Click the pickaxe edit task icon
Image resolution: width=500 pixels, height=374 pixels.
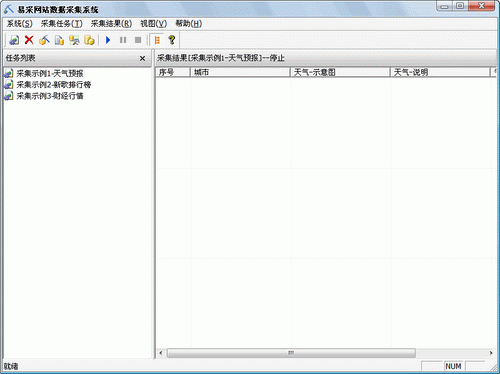44,40
